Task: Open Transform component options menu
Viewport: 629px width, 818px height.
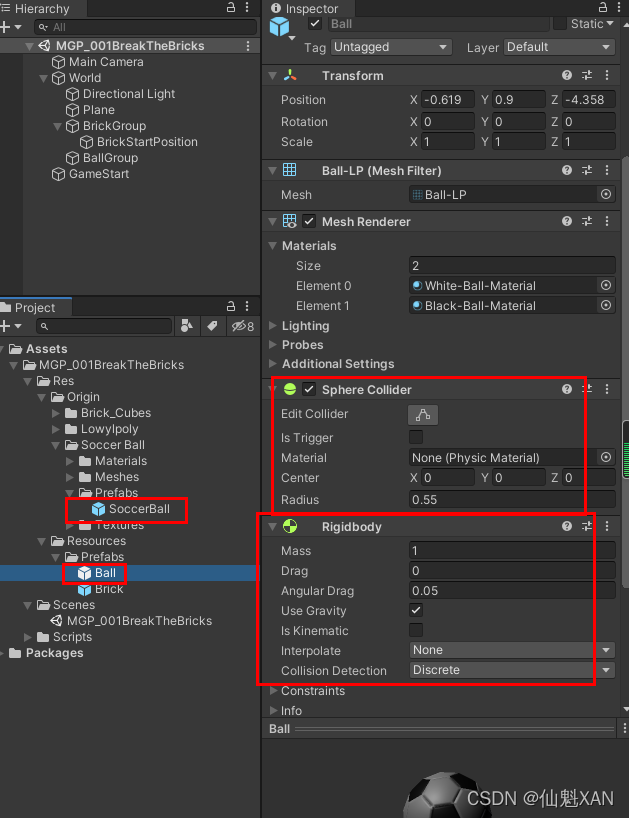Action: click(x=607, y=75)
